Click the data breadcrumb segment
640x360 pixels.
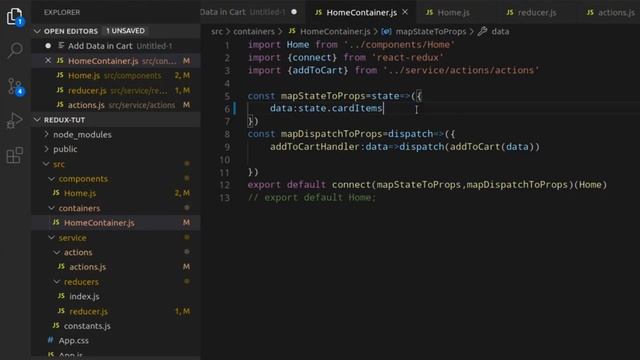pos(500,31)
